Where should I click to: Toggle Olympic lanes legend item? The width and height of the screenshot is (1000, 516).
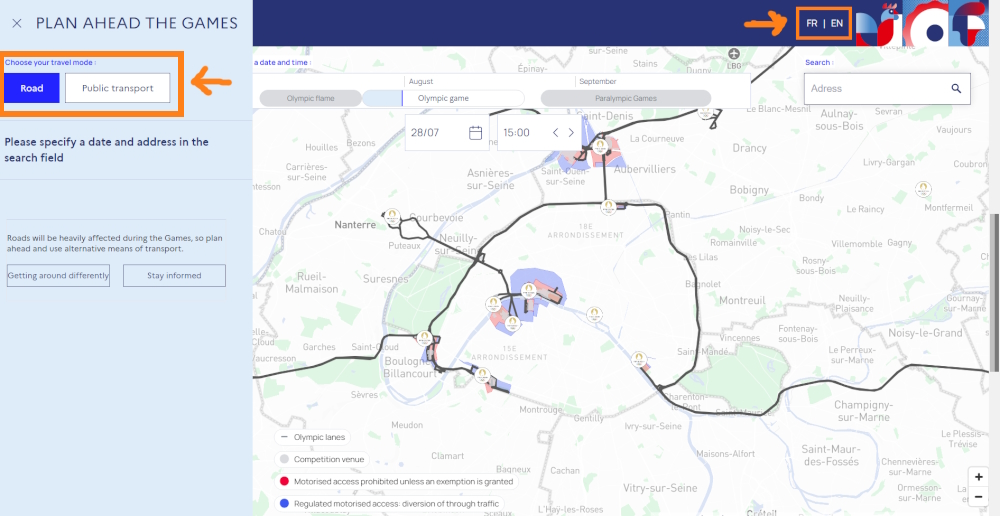(313, 438)
